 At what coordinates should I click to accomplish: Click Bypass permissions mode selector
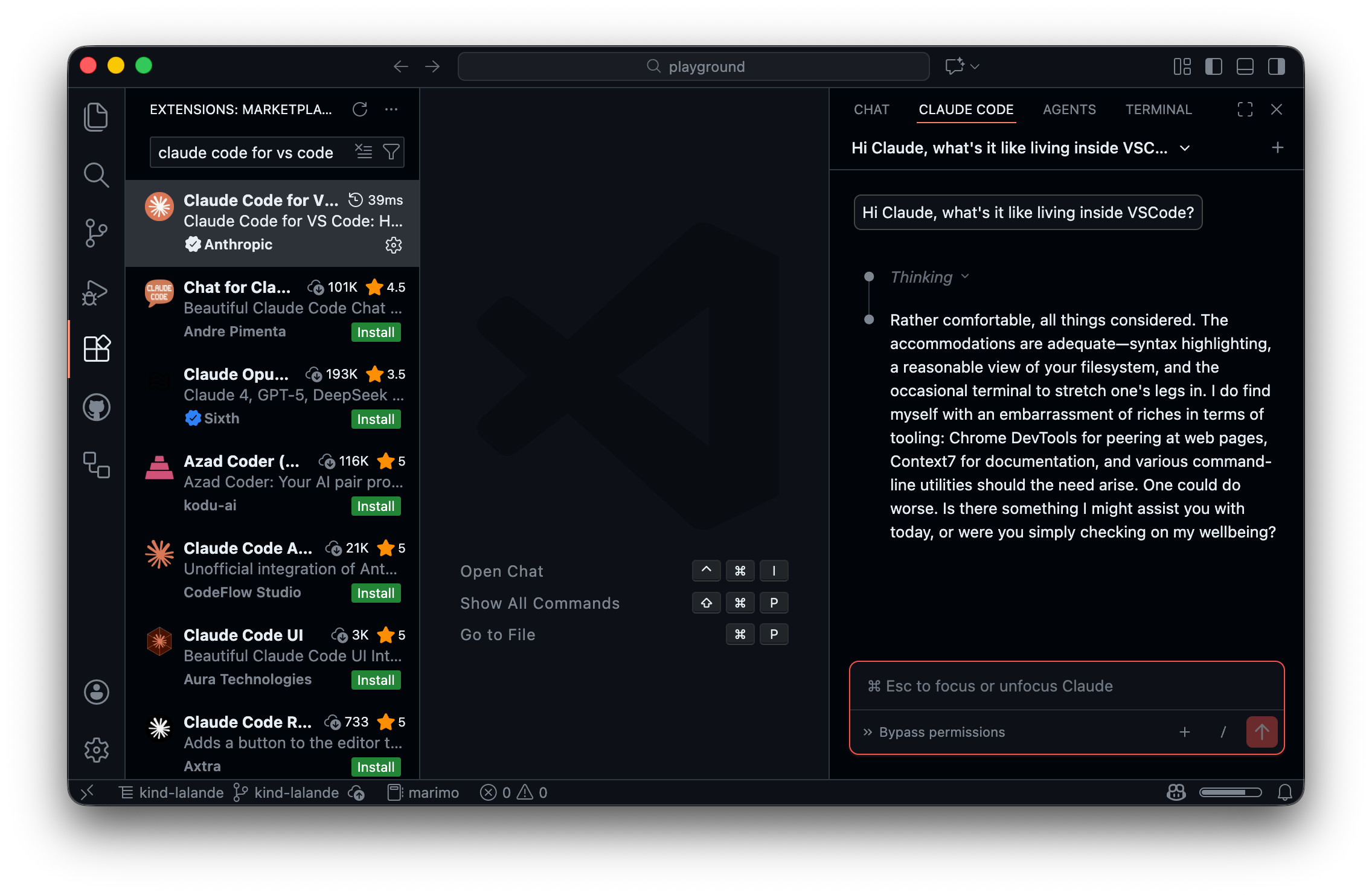pos(935,732)
